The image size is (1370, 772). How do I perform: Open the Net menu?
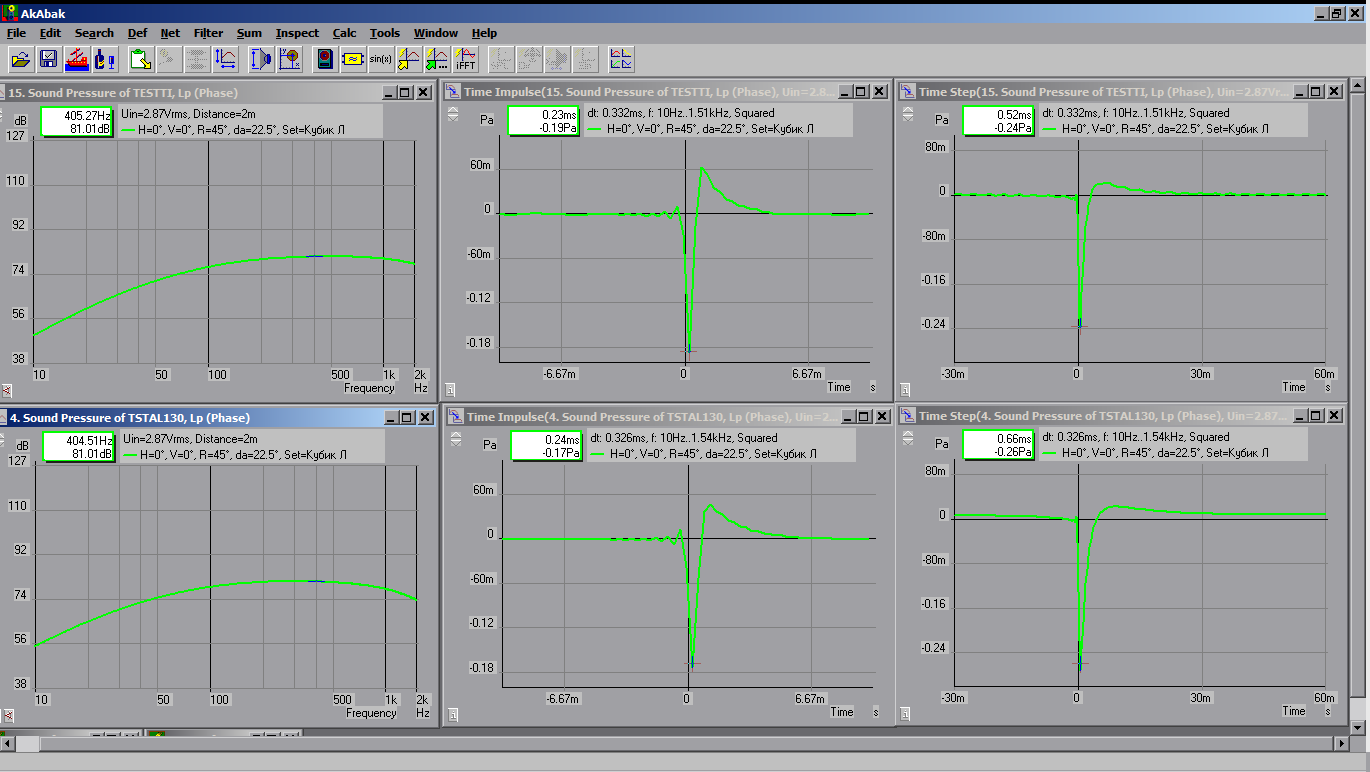click(170, 33)
